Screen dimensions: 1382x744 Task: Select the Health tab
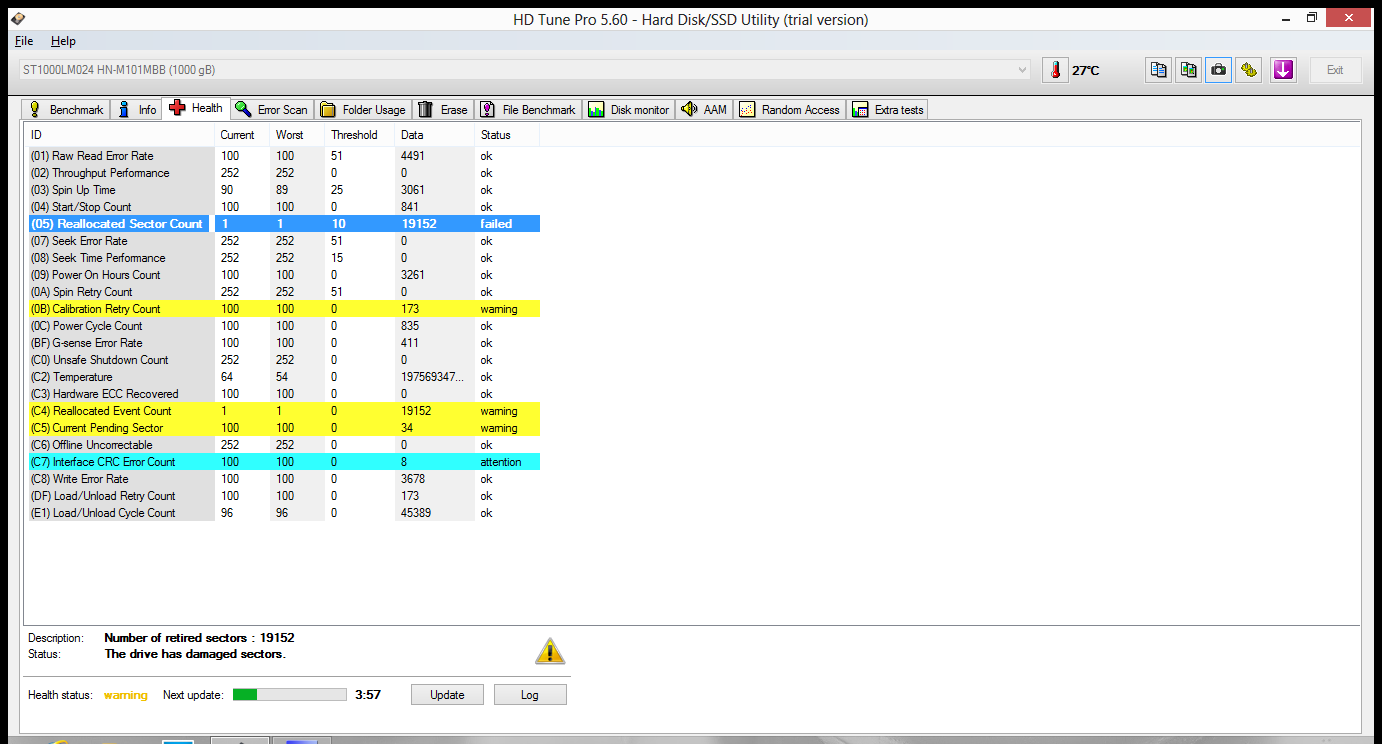196,108
